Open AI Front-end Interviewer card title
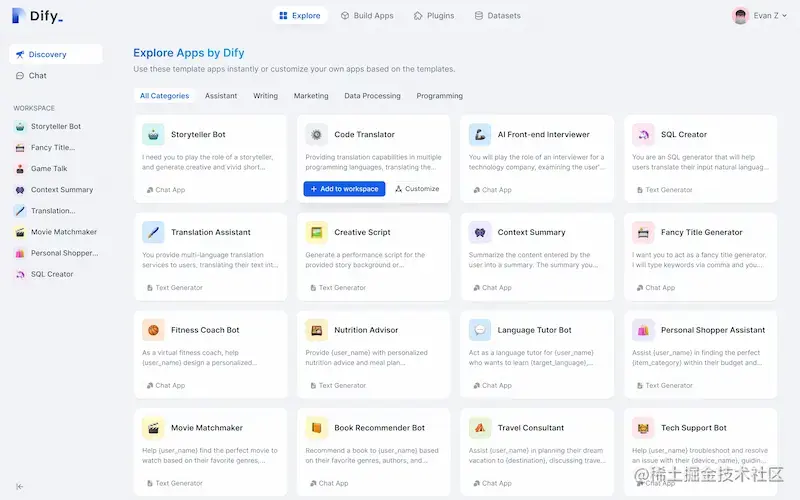The width and height of the screenshot is (800, 500). (543, 135)
